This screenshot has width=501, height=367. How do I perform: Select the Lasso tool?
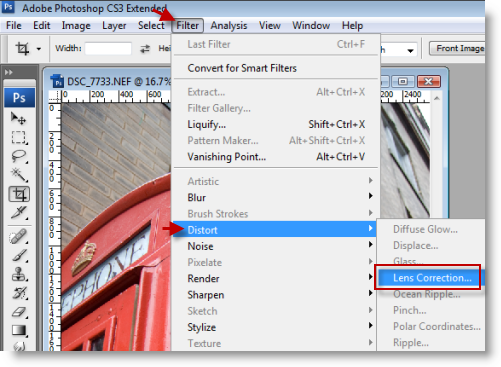18,156
